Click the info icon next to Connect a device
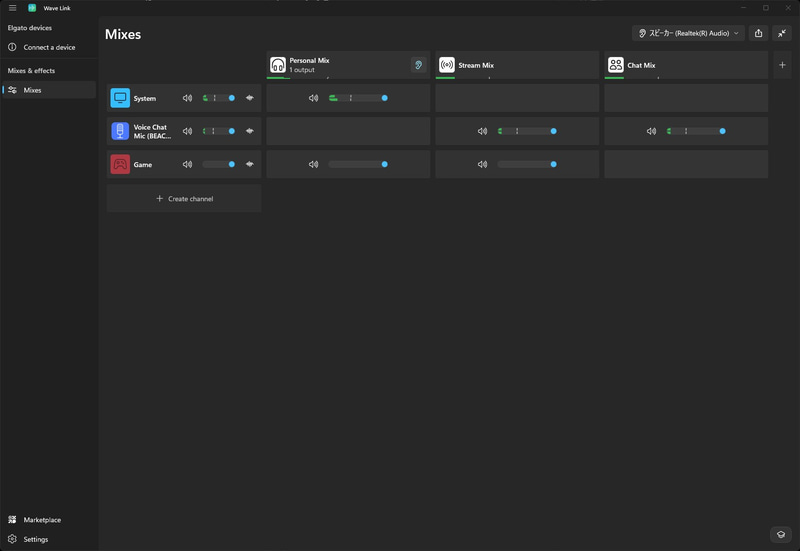The width and height of the screenshot is (800, 551). [12, 47]
